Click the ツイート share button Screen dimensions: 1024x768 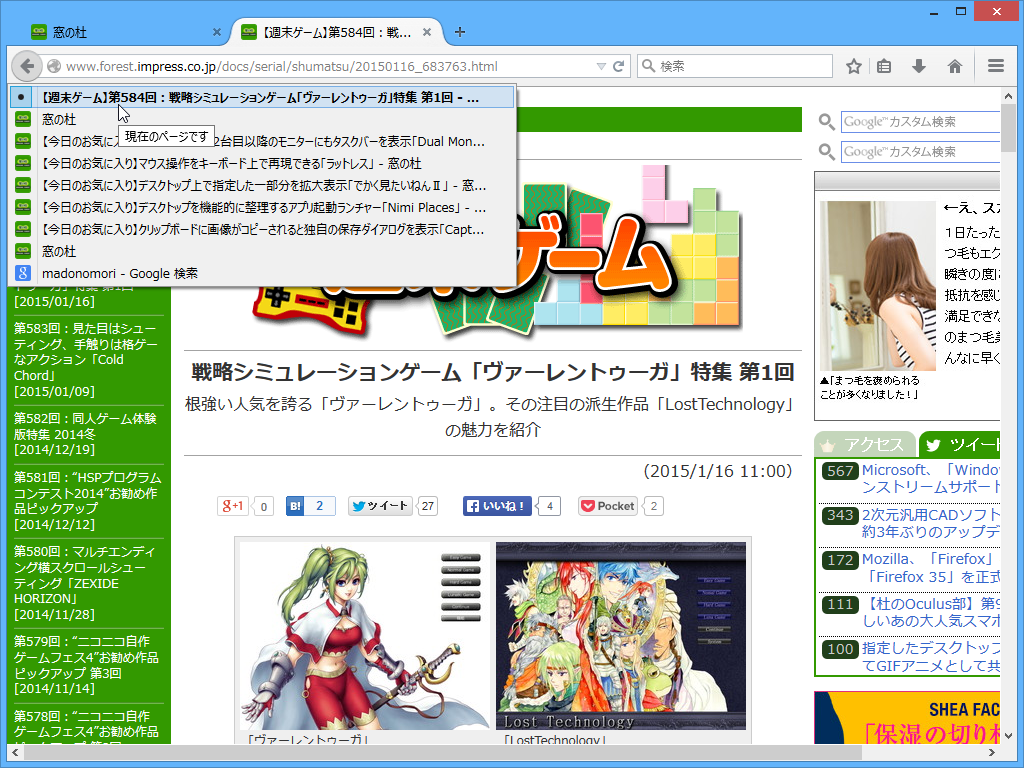(x=379, y=506)
